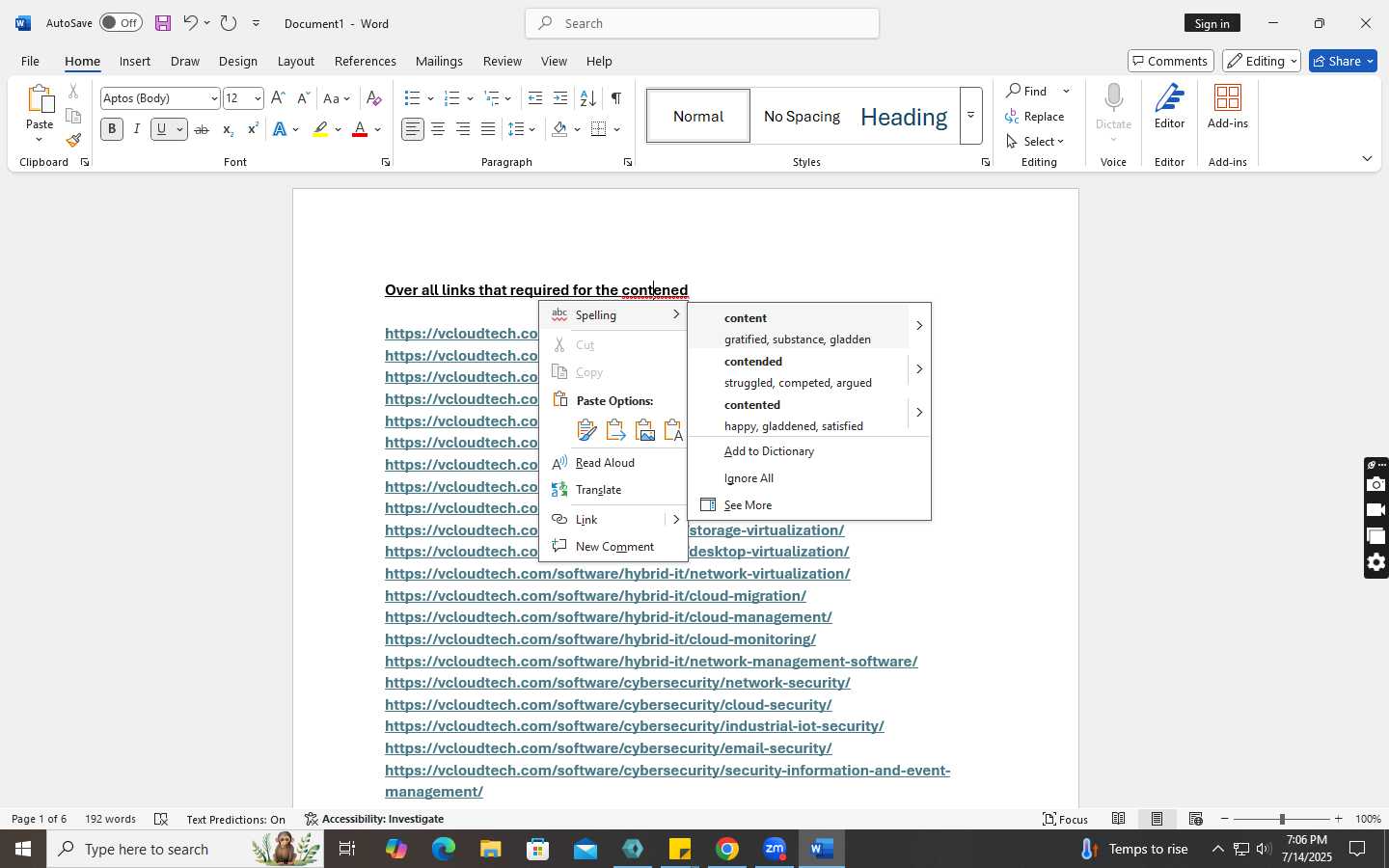Toggle Focus mode in status bar
1389x868 pixels.
pyautogui.click(x=1066, y=819)
